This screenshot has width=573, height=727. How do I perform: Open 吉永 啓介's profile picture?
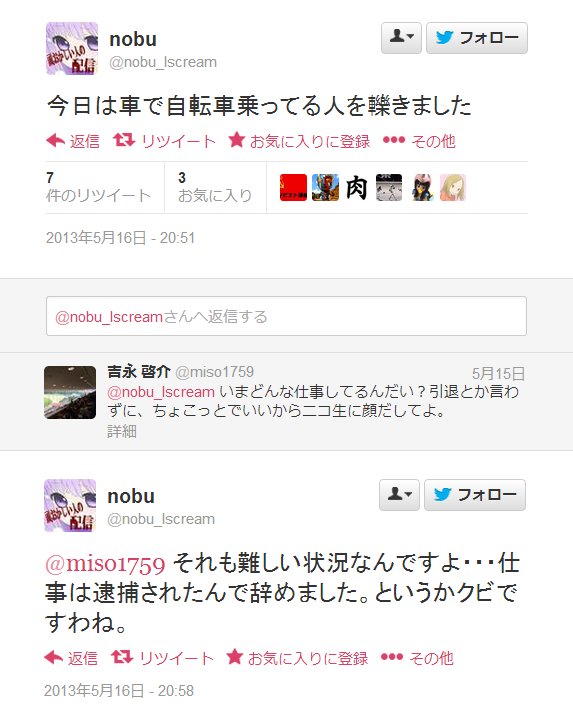pos(70,392)
